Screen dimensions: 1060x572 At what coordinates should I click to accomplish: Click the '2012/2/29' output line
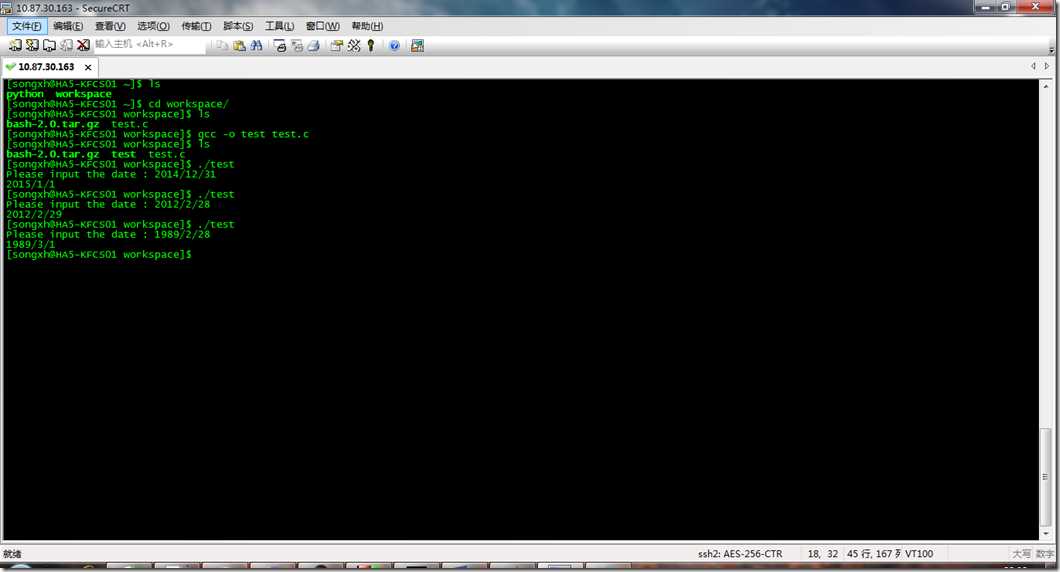34,214
